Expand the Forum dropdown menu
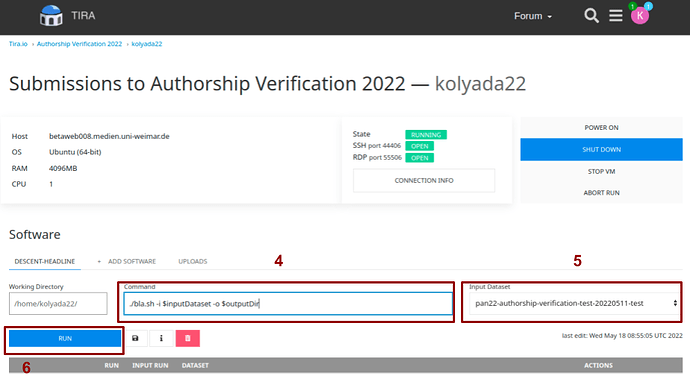The height and width of the screenshot is (378, 690). click(x=532, y=16)
